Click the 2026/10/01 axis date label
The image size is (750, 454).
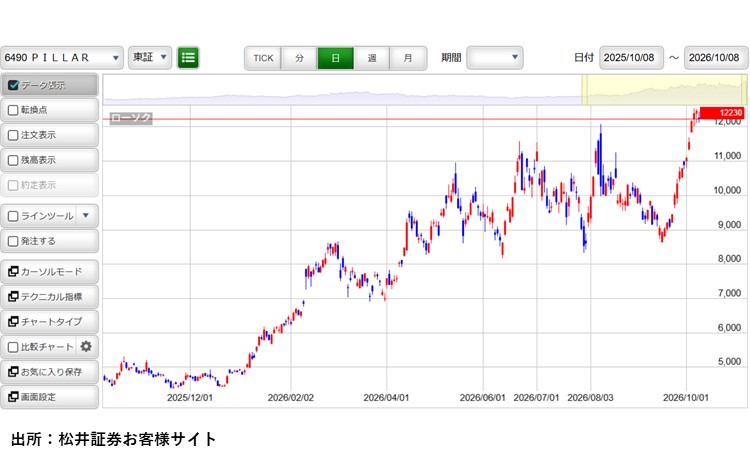point(686,398)
